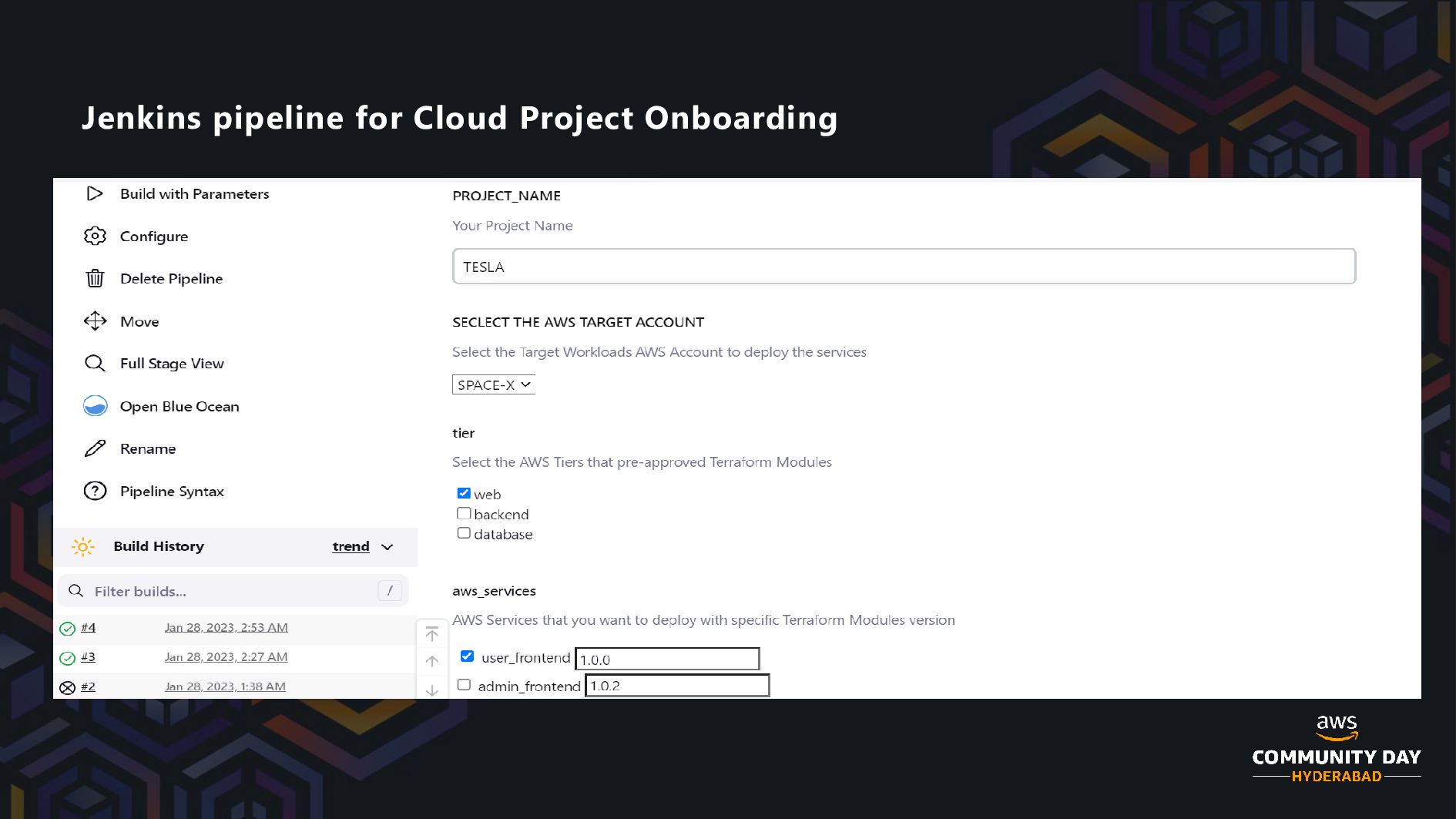Image resolution: width=1456 pixels, height=819 pixels.
Task: Open build #4 link
Action: coord(89,627)
